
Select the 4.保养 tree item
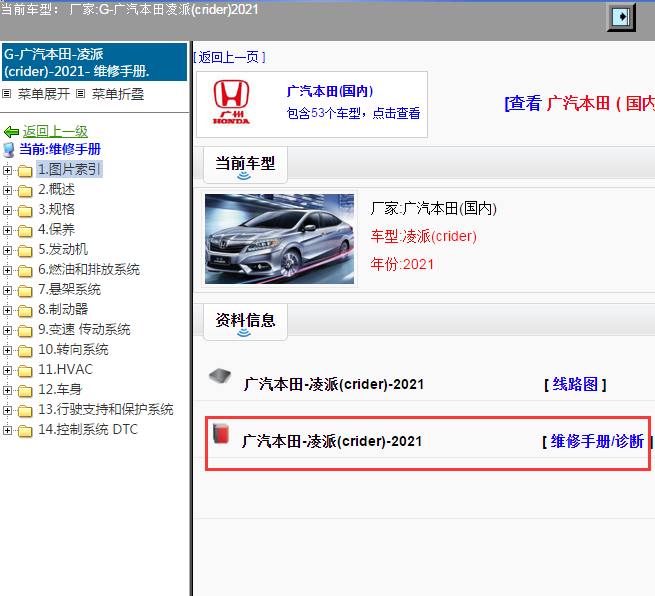coord(56,229)
